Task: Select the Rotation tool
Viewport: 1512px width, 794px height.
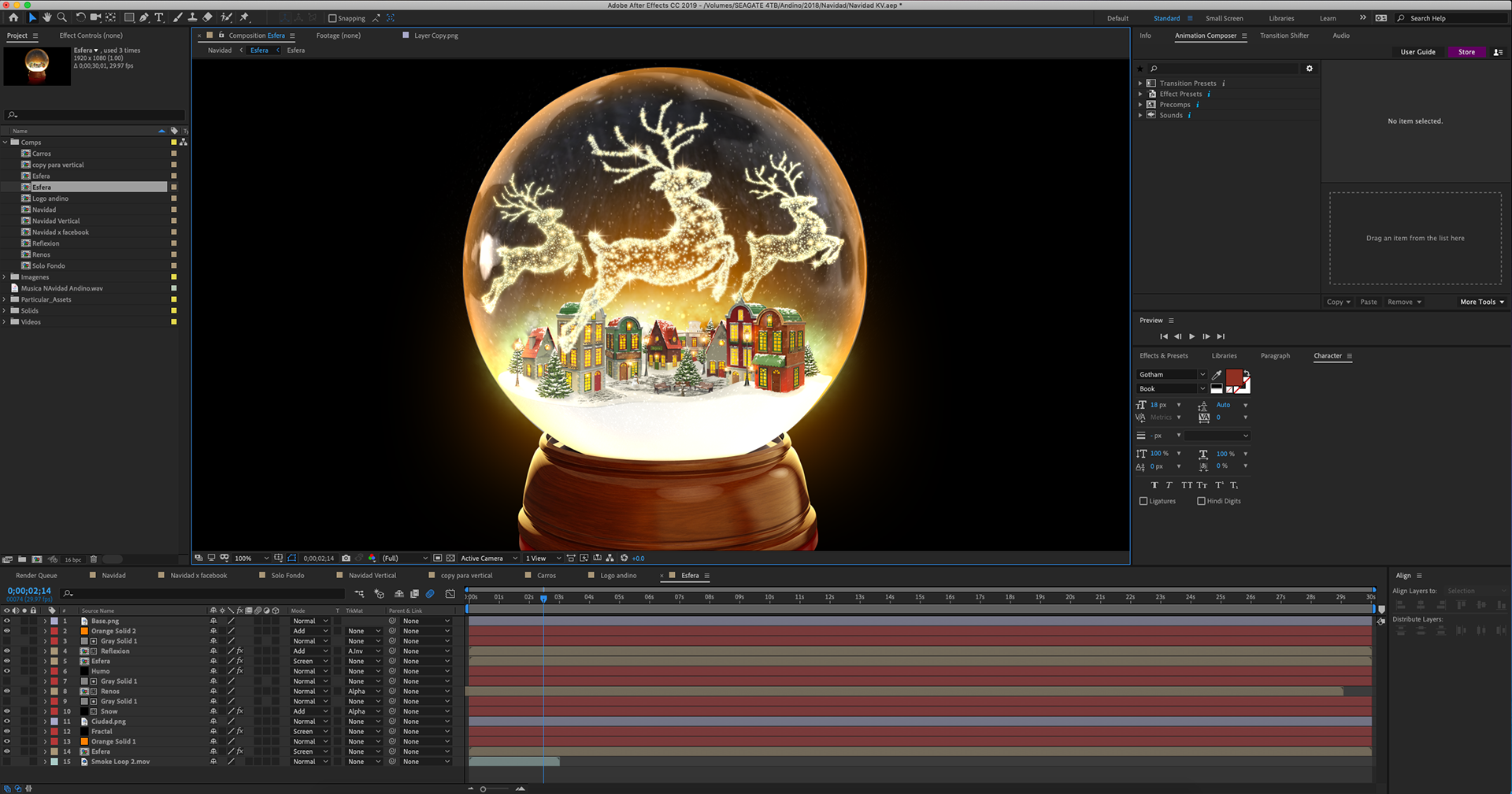Action: (x=80, y=17)
